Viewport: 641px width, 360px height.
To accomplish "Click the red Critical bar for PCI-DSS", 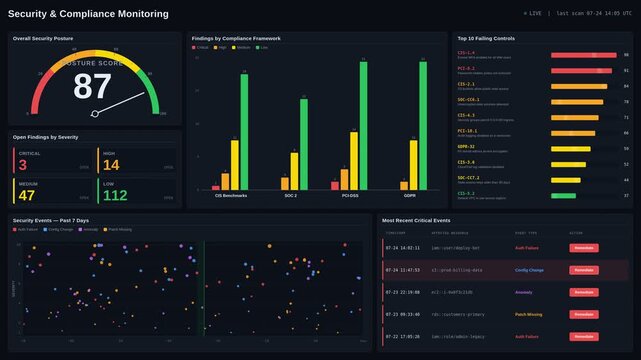I will pyautogui.click(x=335, y=186).
